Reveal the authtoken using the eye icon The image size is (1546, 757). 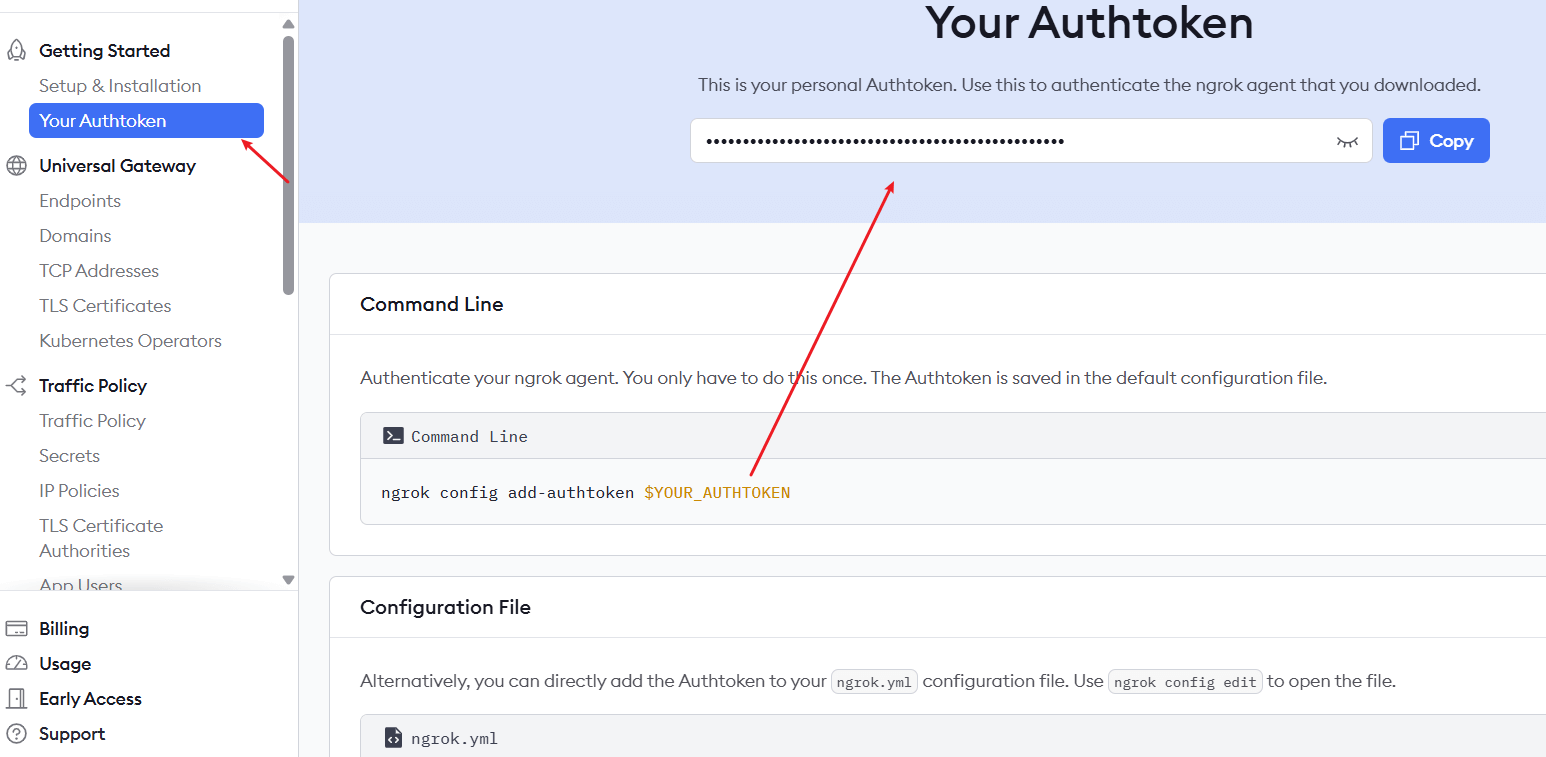click(x=1347, y=142)
